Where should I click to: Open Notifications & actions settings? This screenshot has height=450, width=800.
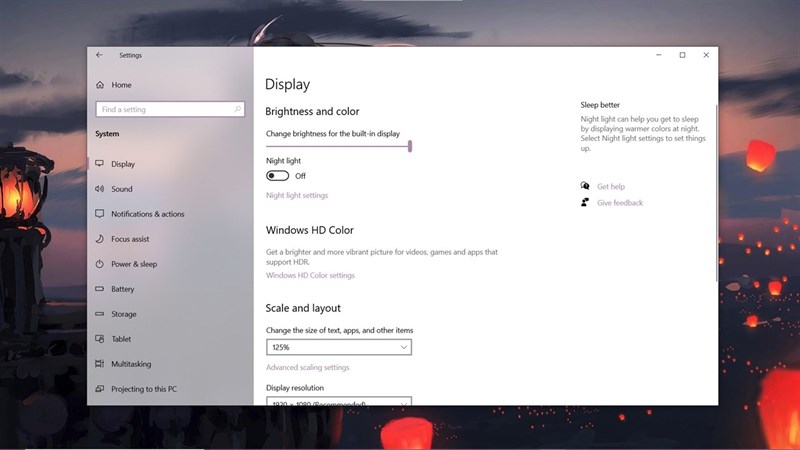point(147,214)
